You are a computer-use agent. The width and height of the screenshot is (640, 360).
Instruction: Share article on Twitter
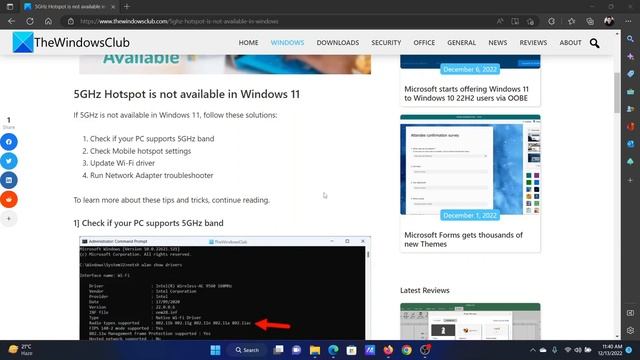[9, 161]
